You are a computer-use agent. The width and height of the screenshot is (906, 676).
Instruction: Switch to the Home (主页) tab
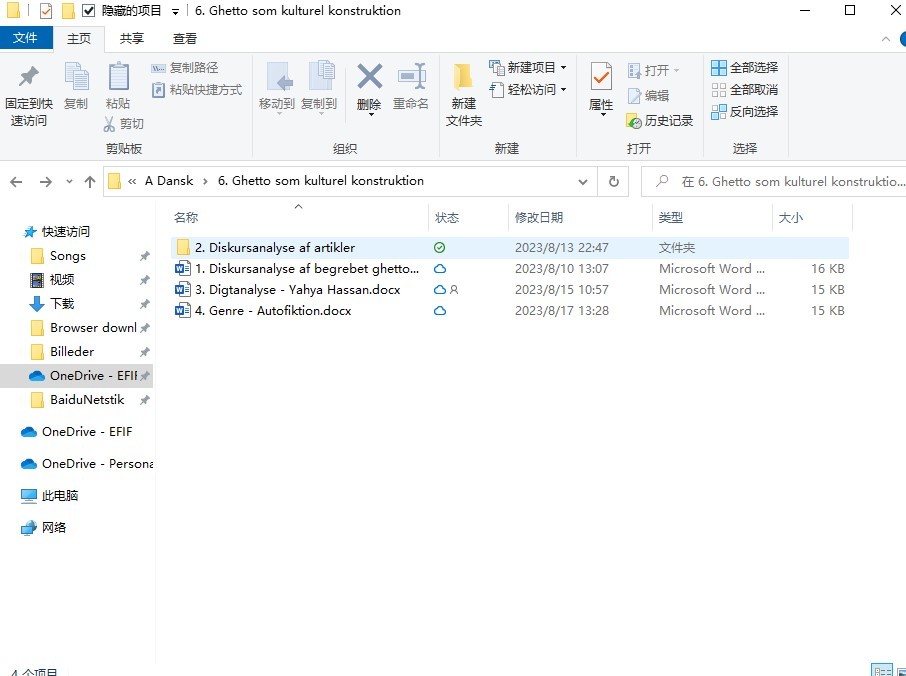click(x=79, y=38)
